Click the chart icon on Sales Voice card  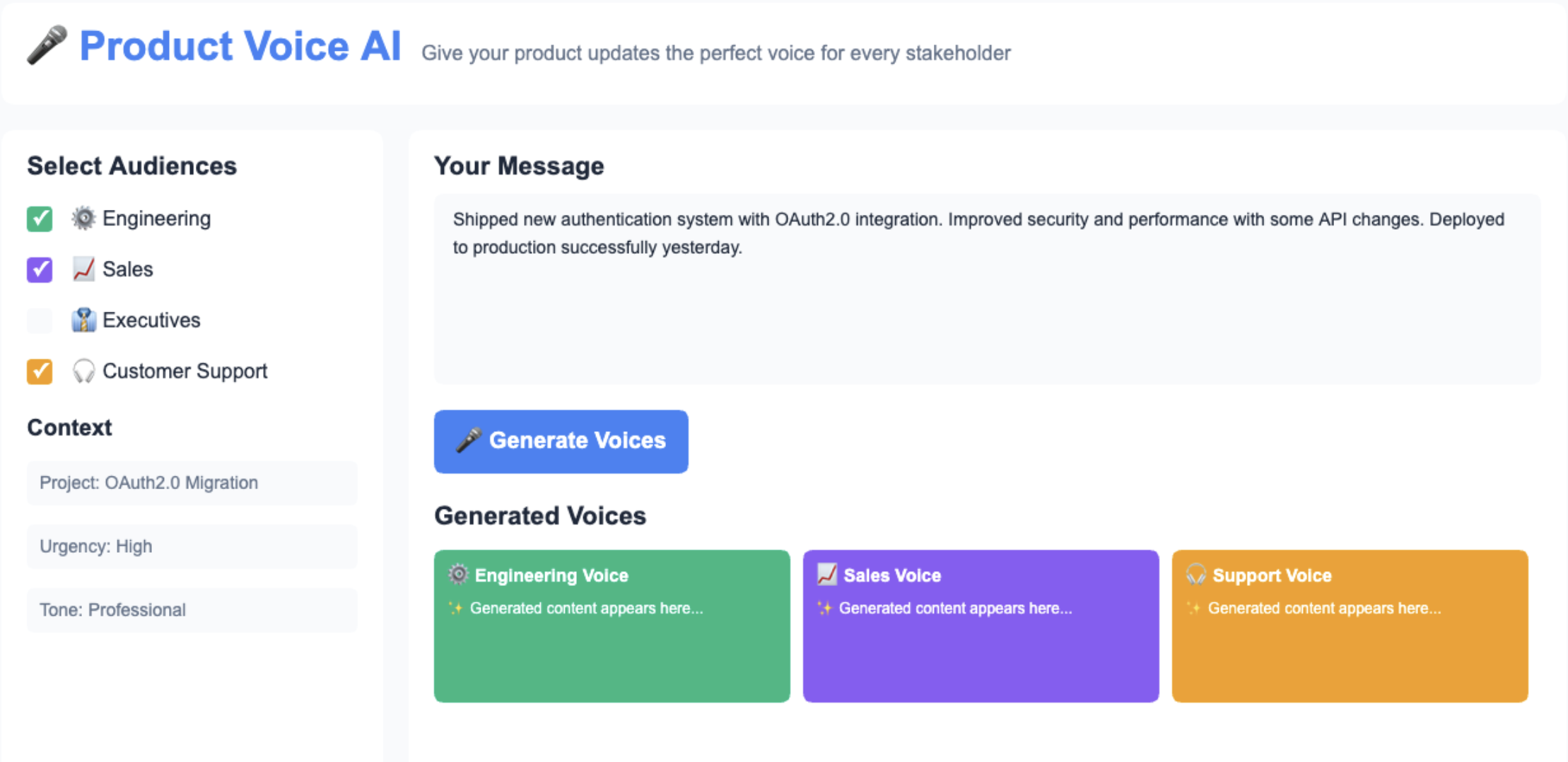coord(826,575)
